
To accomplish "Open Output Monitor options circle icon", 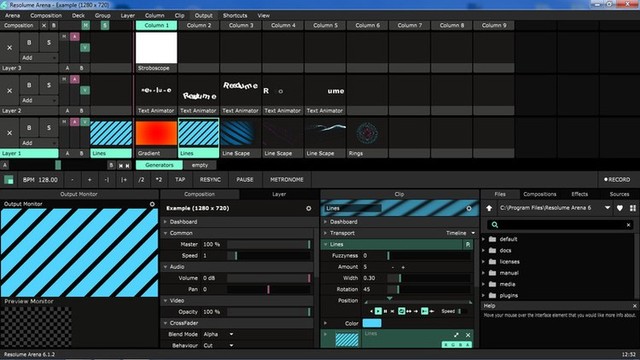I will point(152,204).
